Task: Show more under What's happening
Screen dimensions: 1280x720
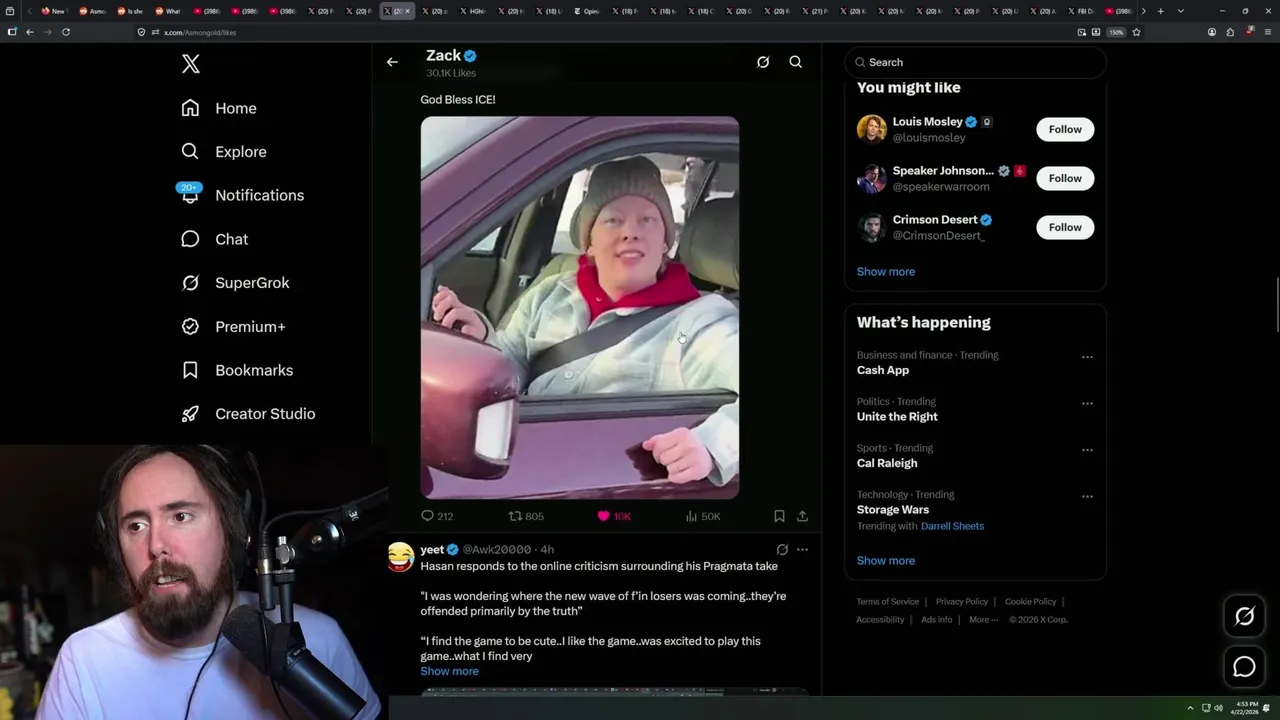Action: point(886,561)
